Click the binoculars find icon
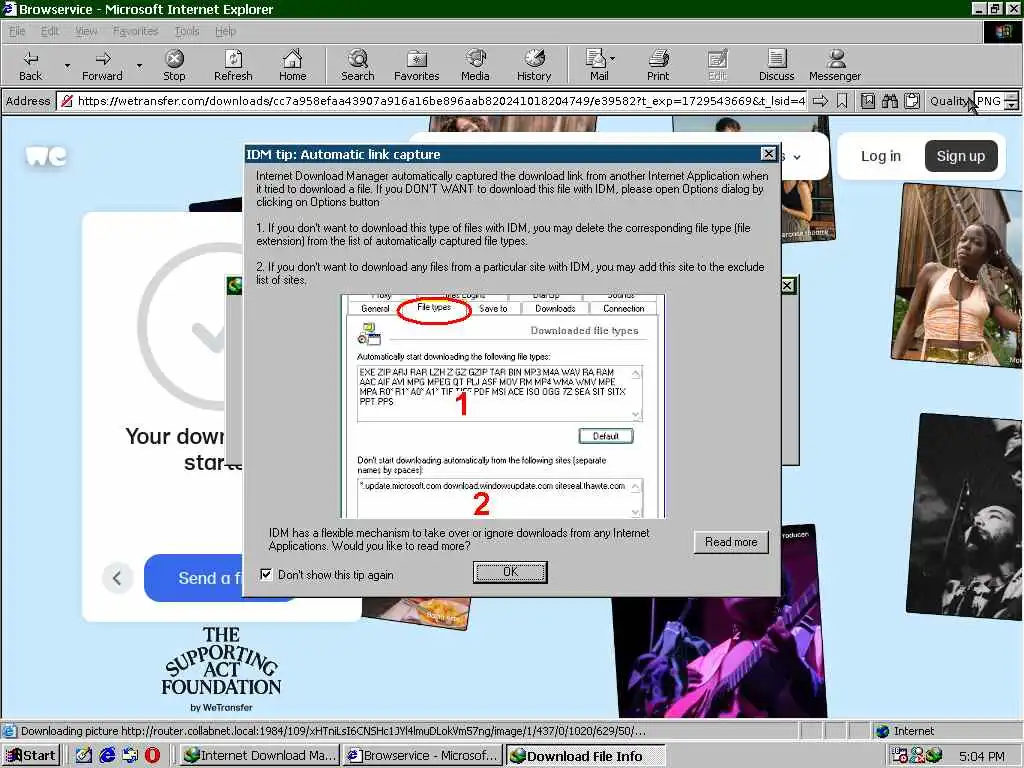Viewport: 1024px width, 768px height. (889, 101)
